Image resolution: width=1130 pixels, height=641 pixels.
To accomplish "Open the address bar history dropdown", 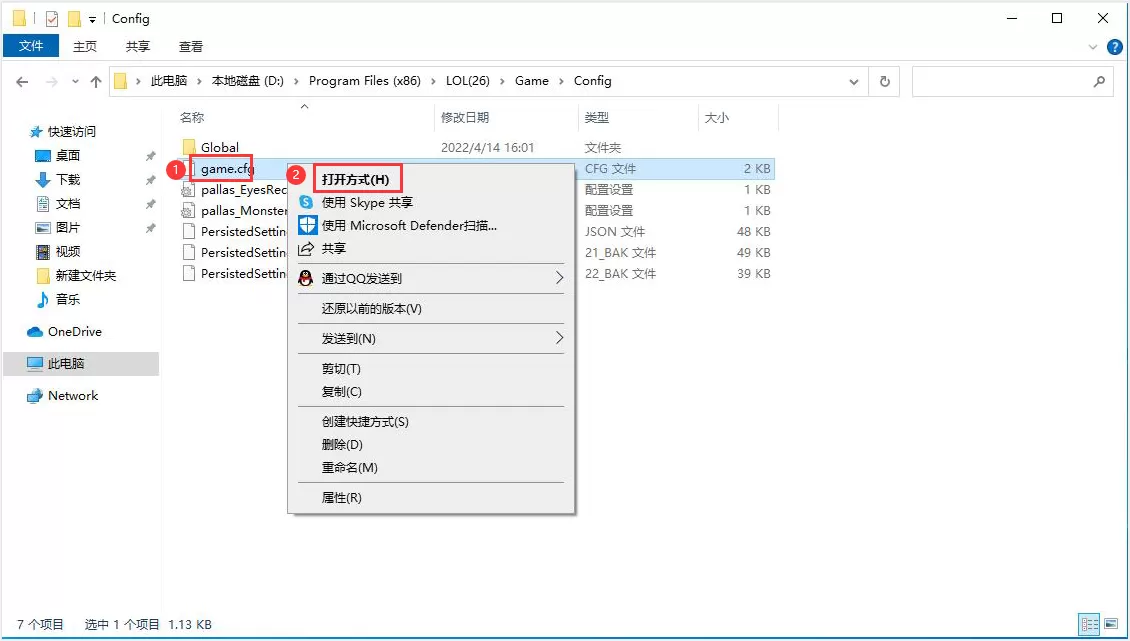I will (x=853, y=81).
